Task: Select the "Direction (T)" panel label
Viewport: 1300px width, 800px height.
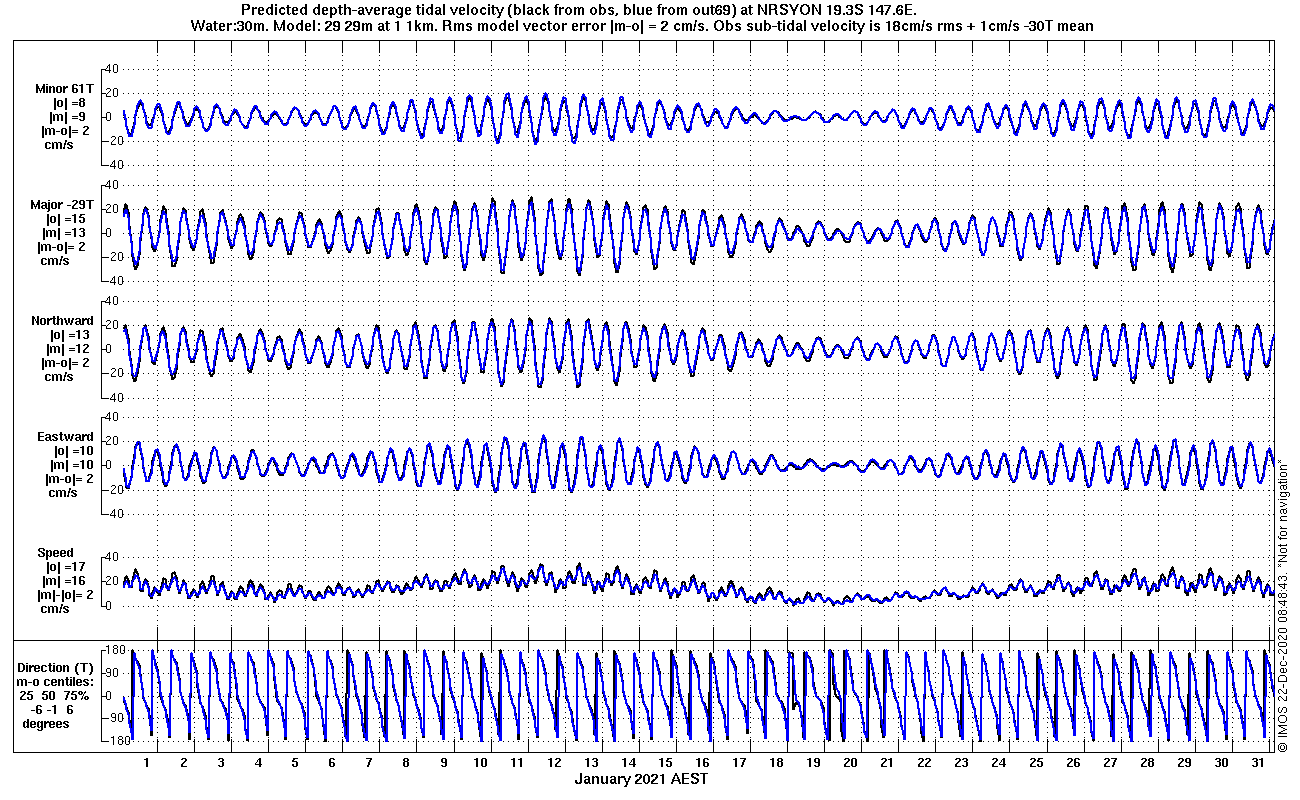Action: (x=57, y=668)
